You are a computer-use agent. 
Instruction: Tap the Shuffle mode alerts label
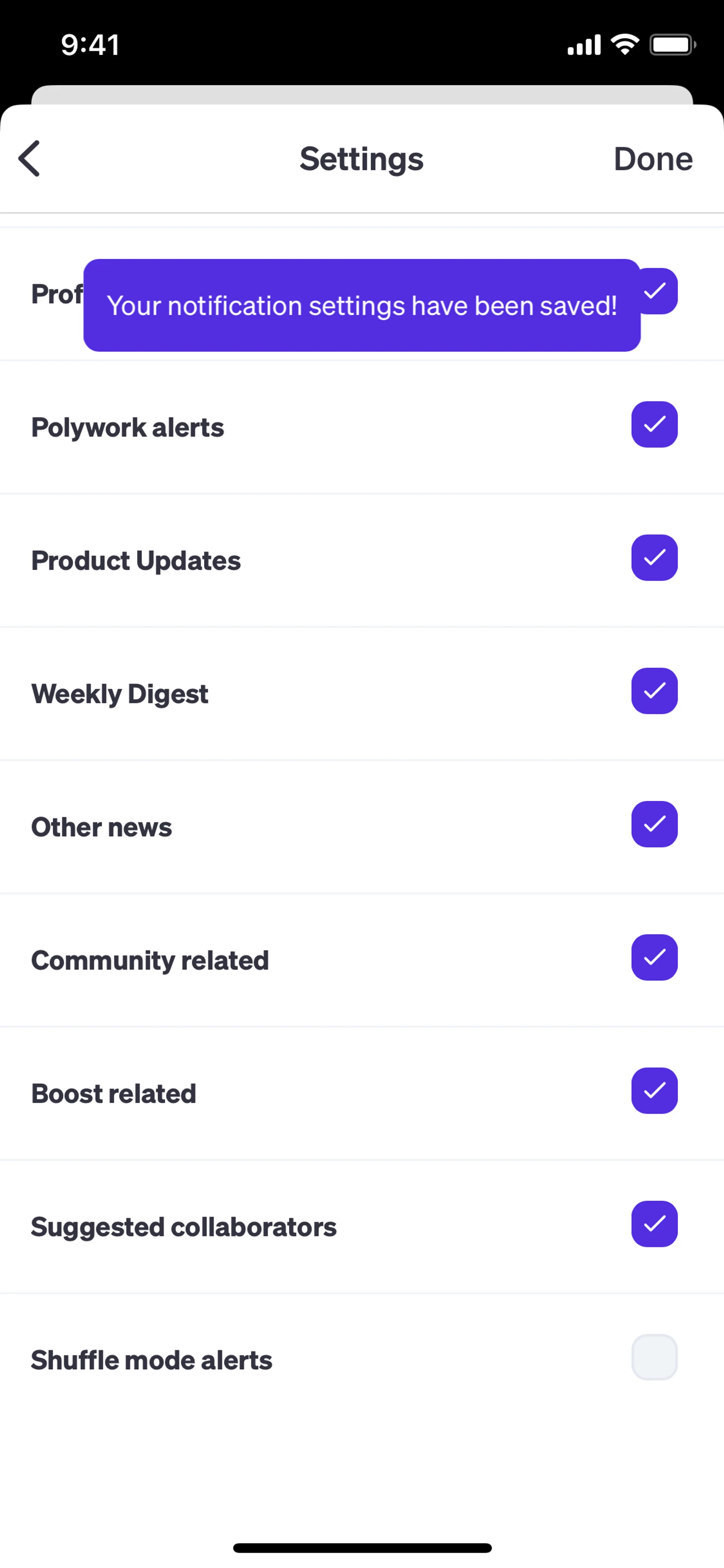click(152, 1361)
